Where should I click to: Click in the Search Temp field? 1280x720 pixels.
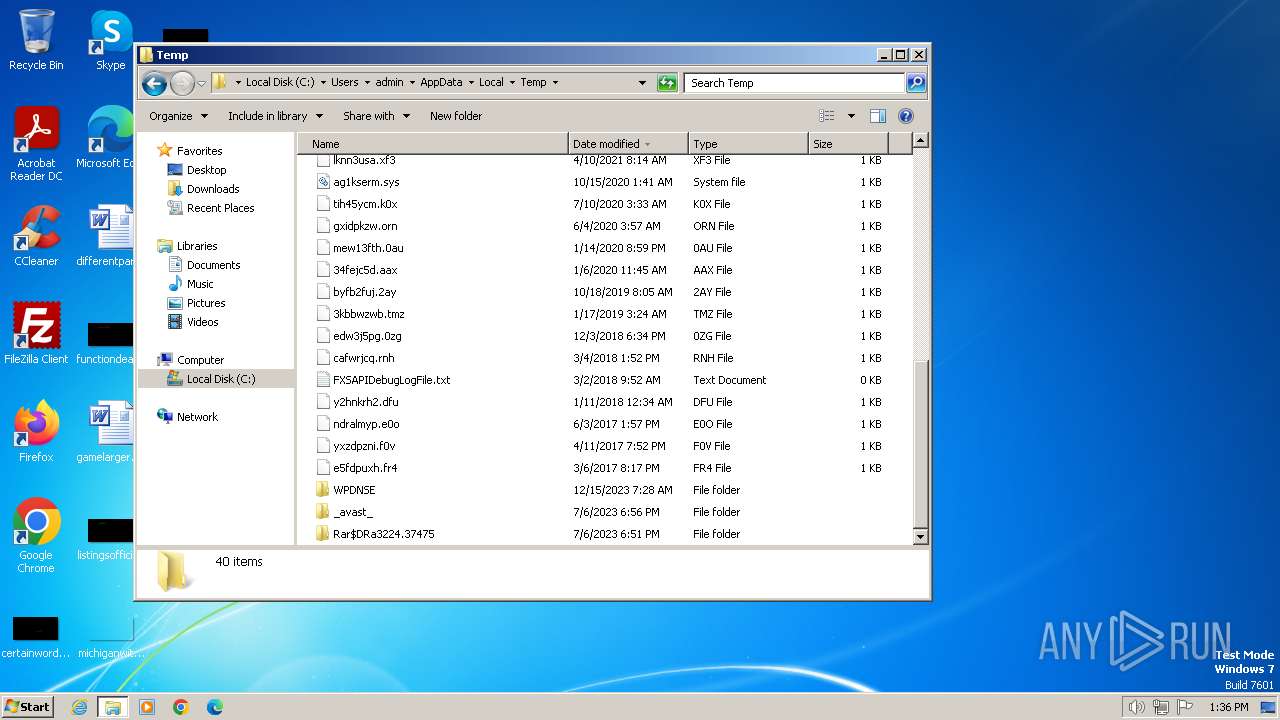click(x=795, y=83)
